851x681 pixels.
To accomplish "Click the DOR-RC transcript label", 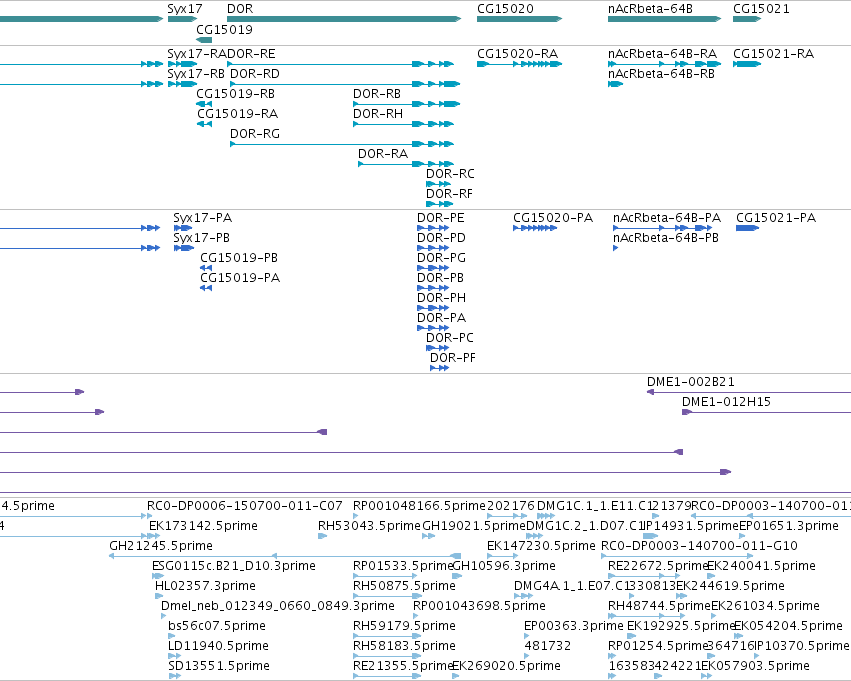I will coord(450,174).
